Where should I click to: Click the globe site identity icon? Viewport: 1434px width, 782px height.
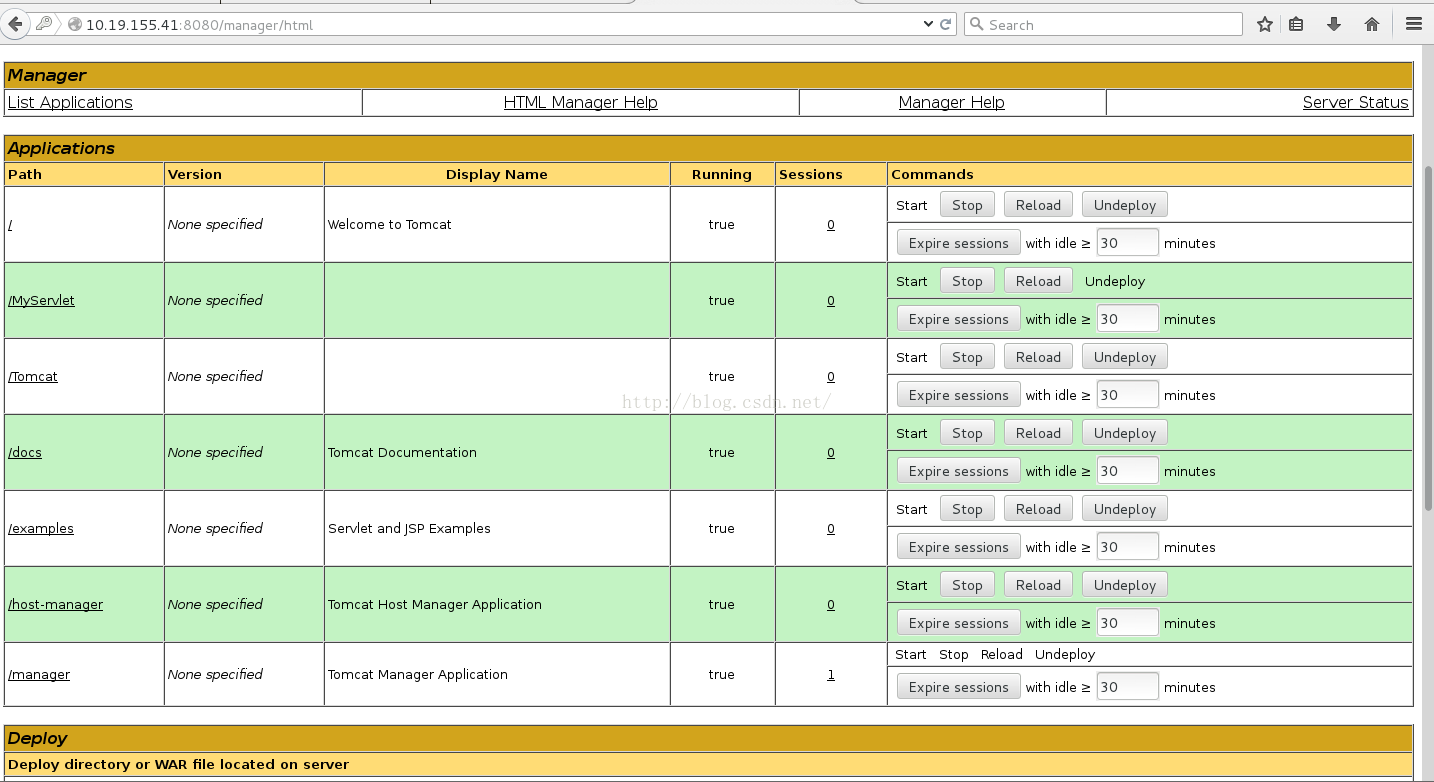[74, 25]
